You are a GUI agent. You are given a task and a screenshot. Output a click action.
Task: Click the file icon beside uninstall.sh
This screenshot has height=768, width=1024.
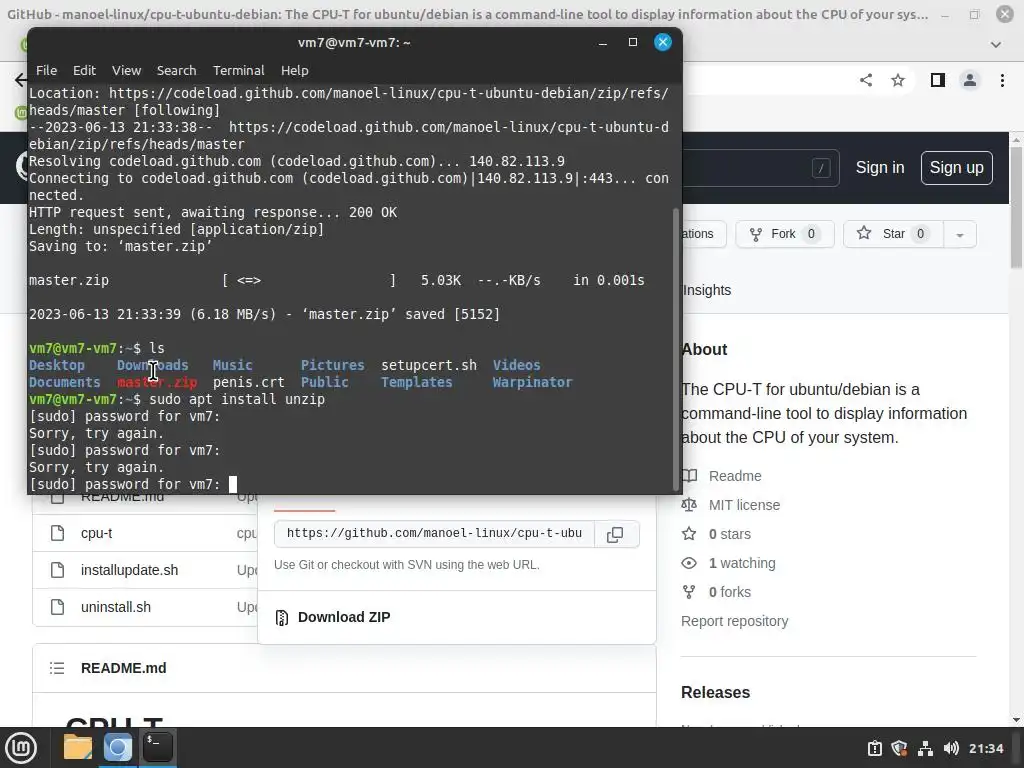(57, 607)
